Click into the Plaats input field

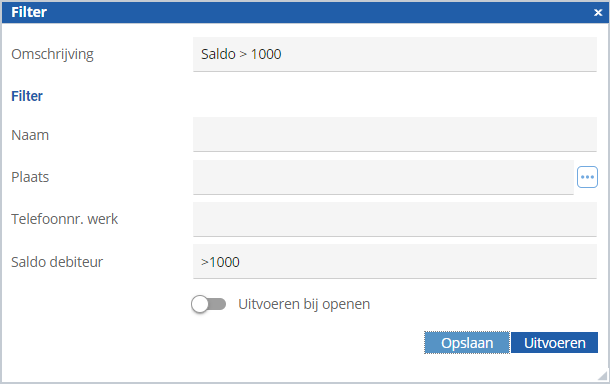383,177
